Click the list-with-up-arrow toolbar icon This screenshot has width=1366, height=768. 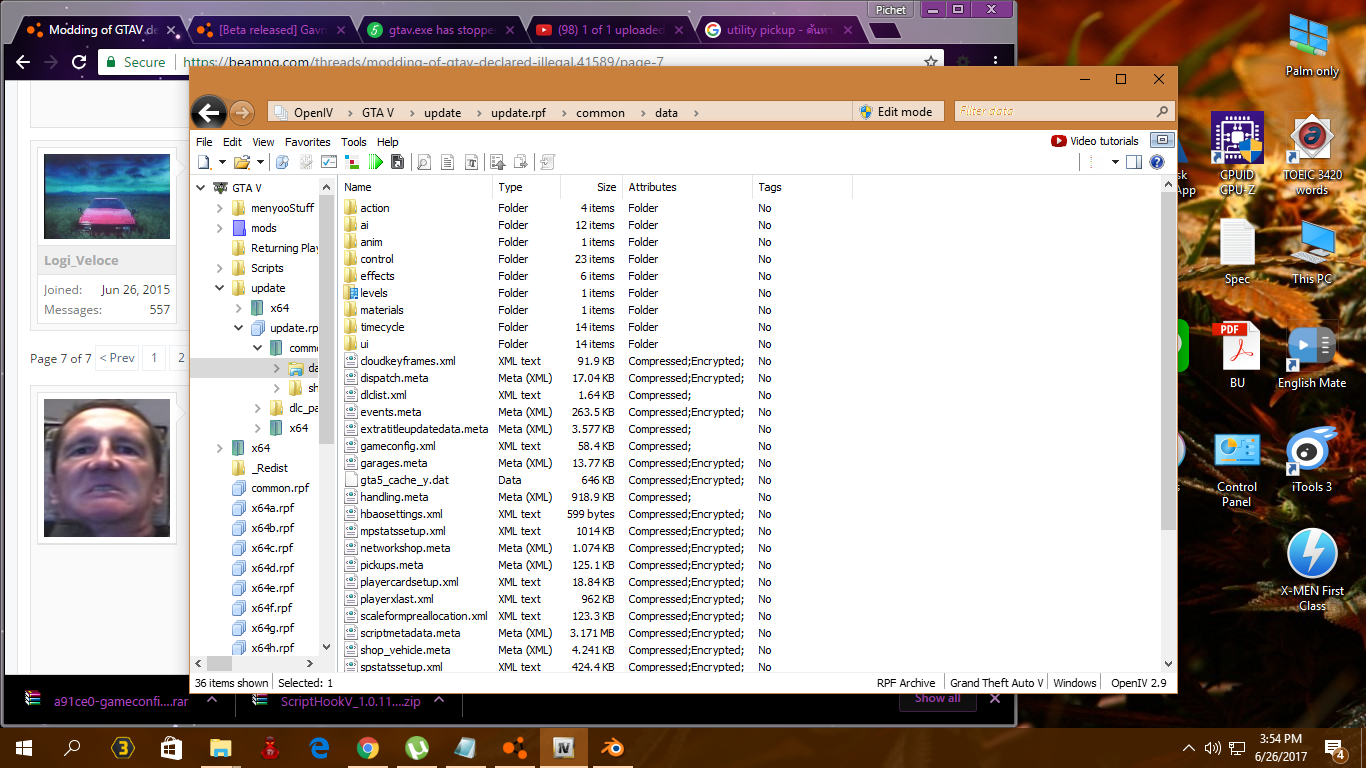497,162
